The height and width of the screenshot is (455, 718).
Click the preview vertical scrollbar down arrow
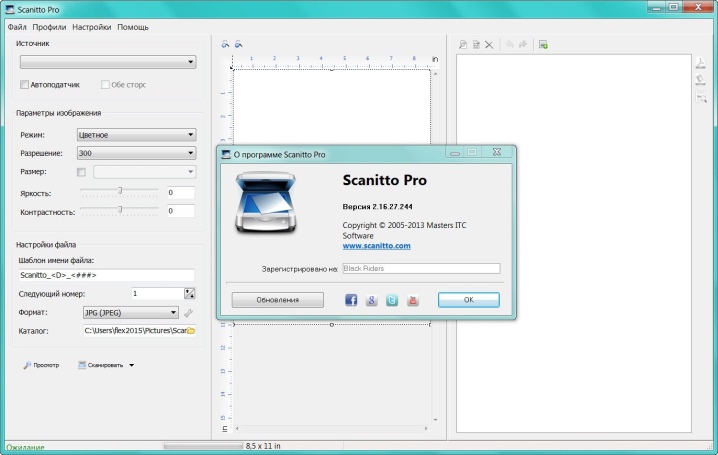point(435,419)
